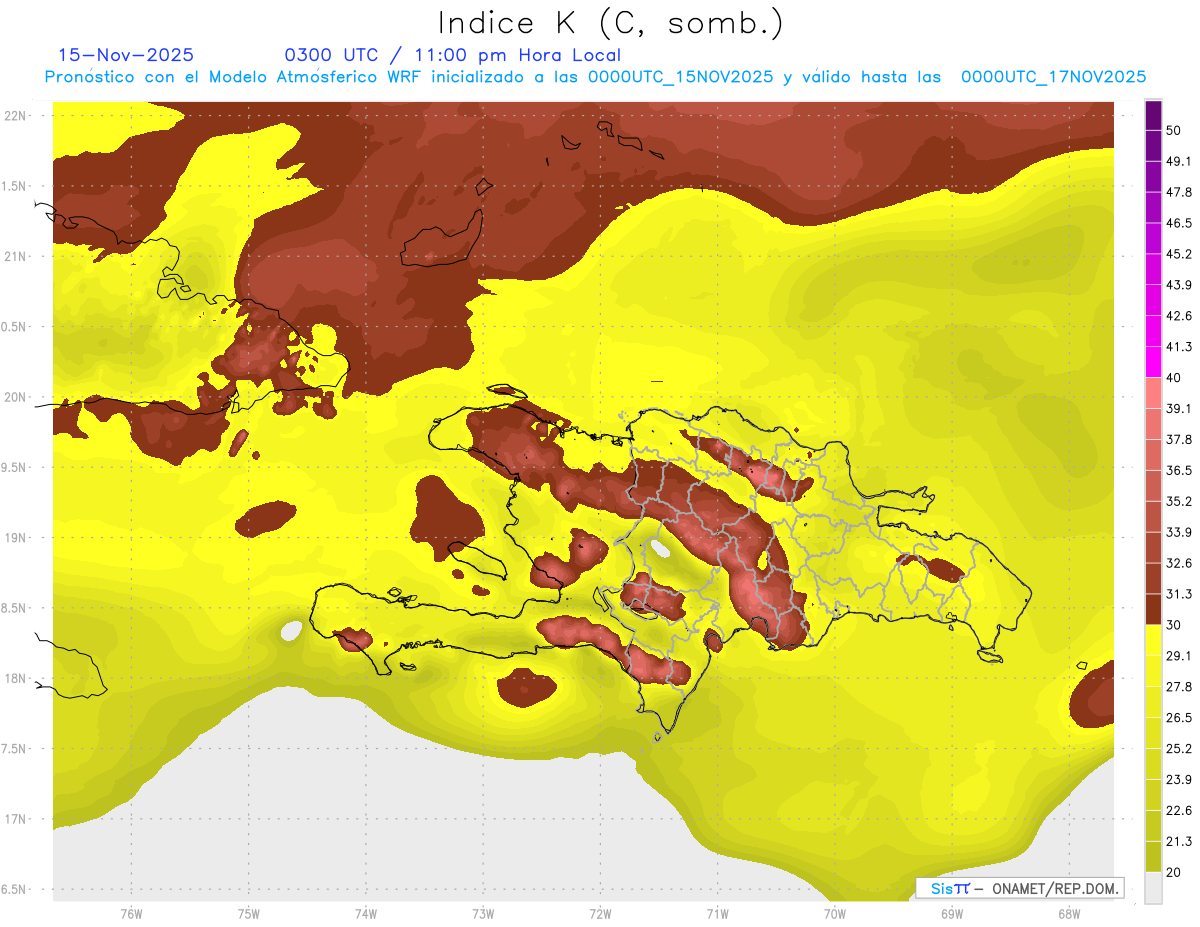
Task: Click the '25.2' colorbar label
Action: click(x=1179, y=749)
